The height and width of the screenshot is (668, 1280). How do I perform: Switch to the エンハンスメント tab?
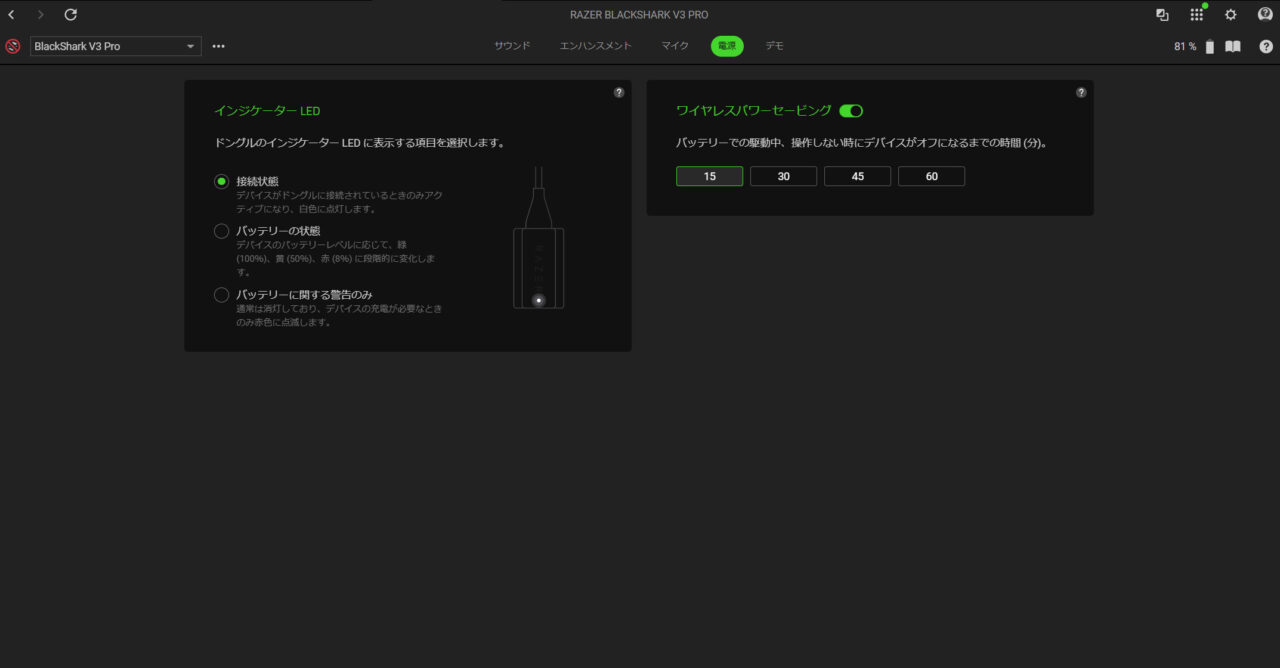click(596, 46)
